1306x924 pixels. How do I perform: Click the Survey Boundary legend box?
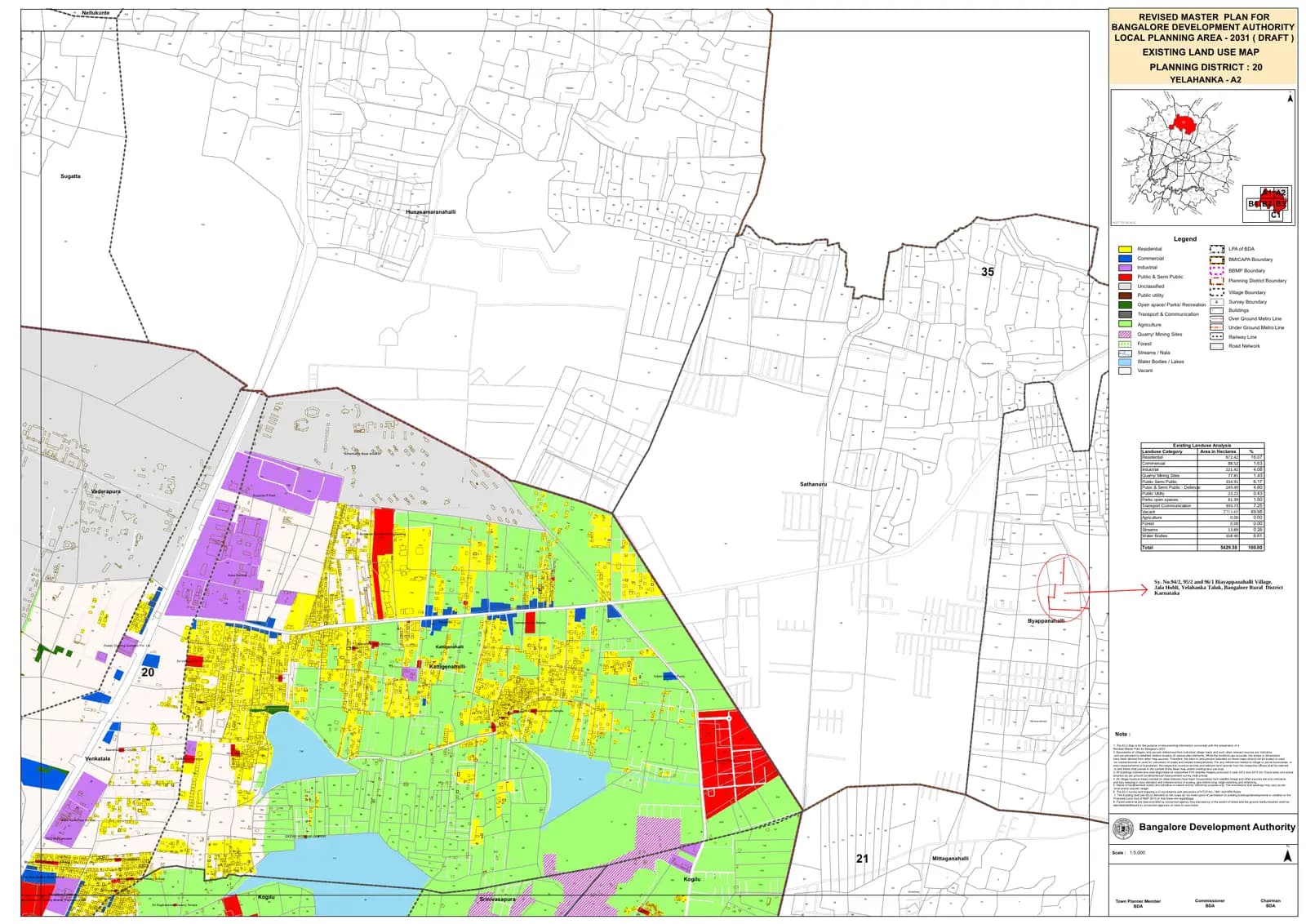point(1216,302)
